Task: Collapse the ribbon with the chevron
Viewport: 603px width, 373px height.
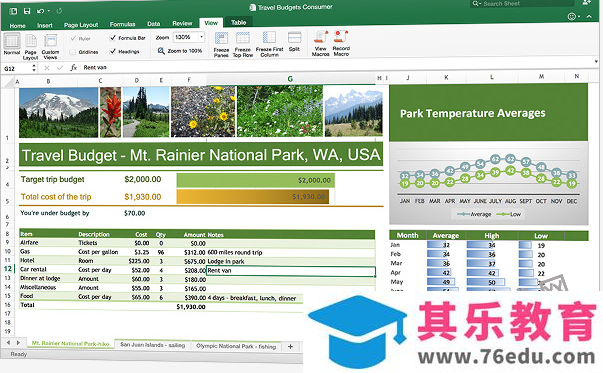Action: pos(589,17)
